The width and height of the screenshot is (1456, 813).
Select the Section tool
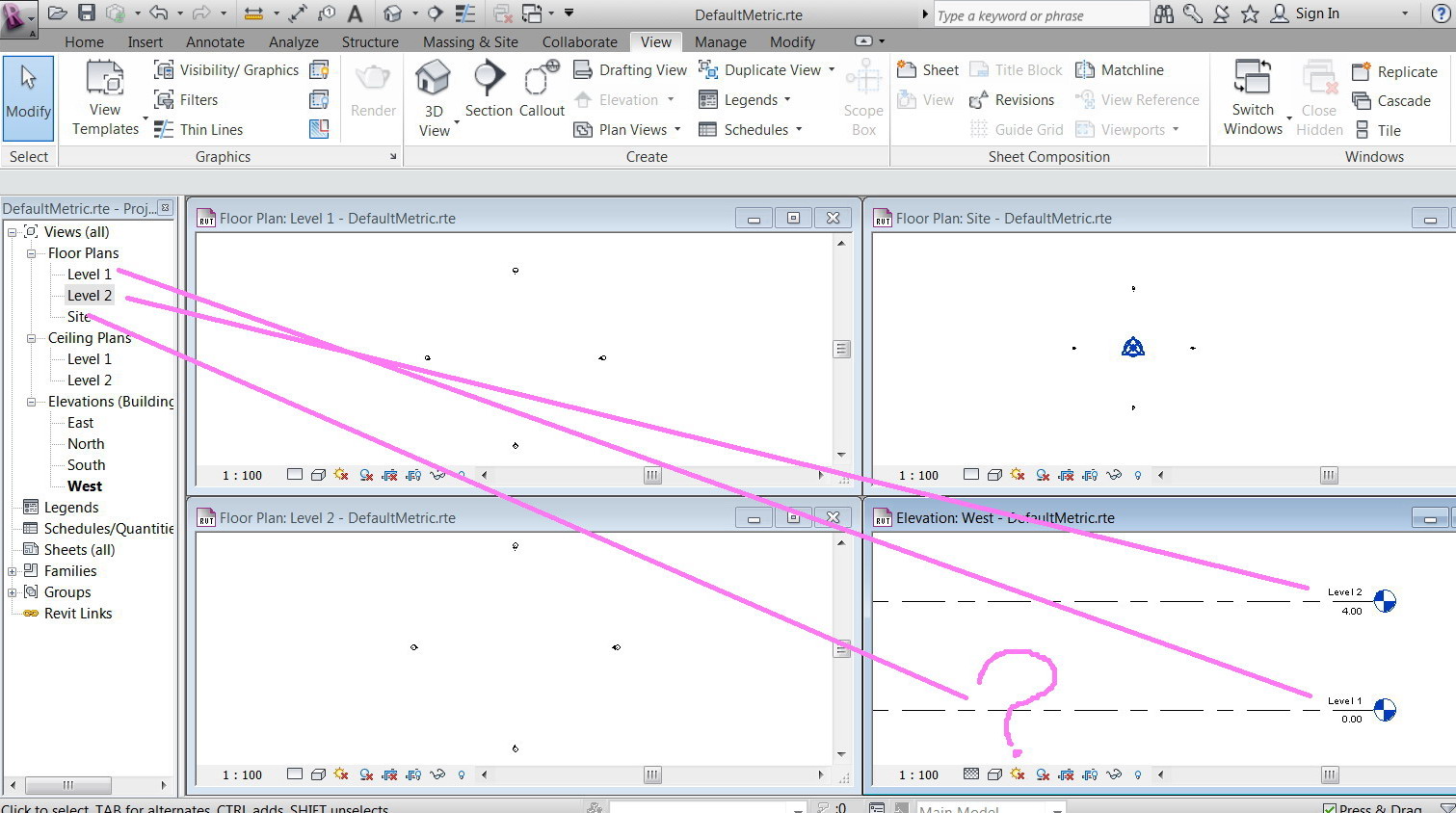click(x=489, y=89)
